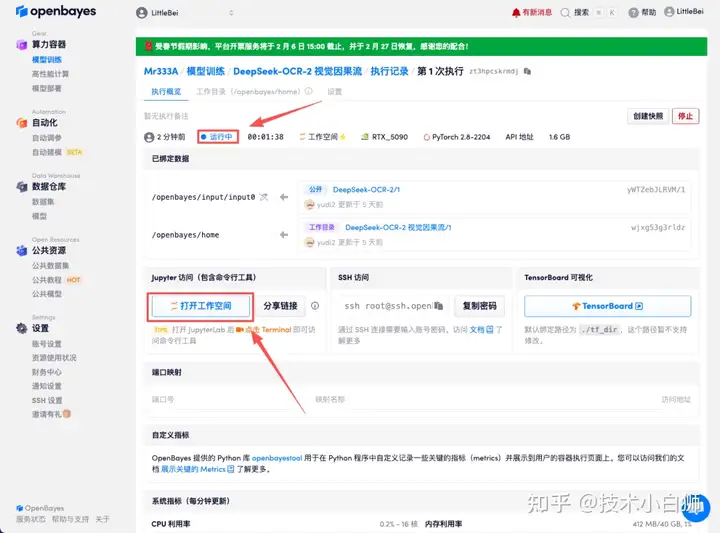
Task: Click Mr333A breadcrumb link
Action: point(161,71)
